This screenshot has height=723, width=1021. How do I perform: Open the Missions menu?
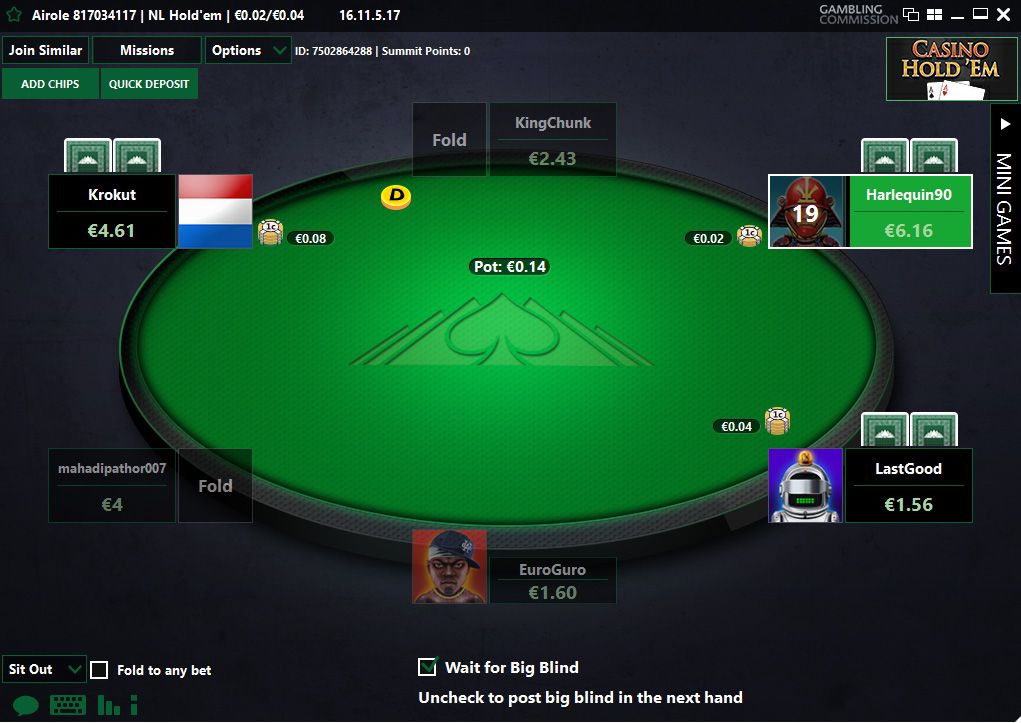coord(147,50)
